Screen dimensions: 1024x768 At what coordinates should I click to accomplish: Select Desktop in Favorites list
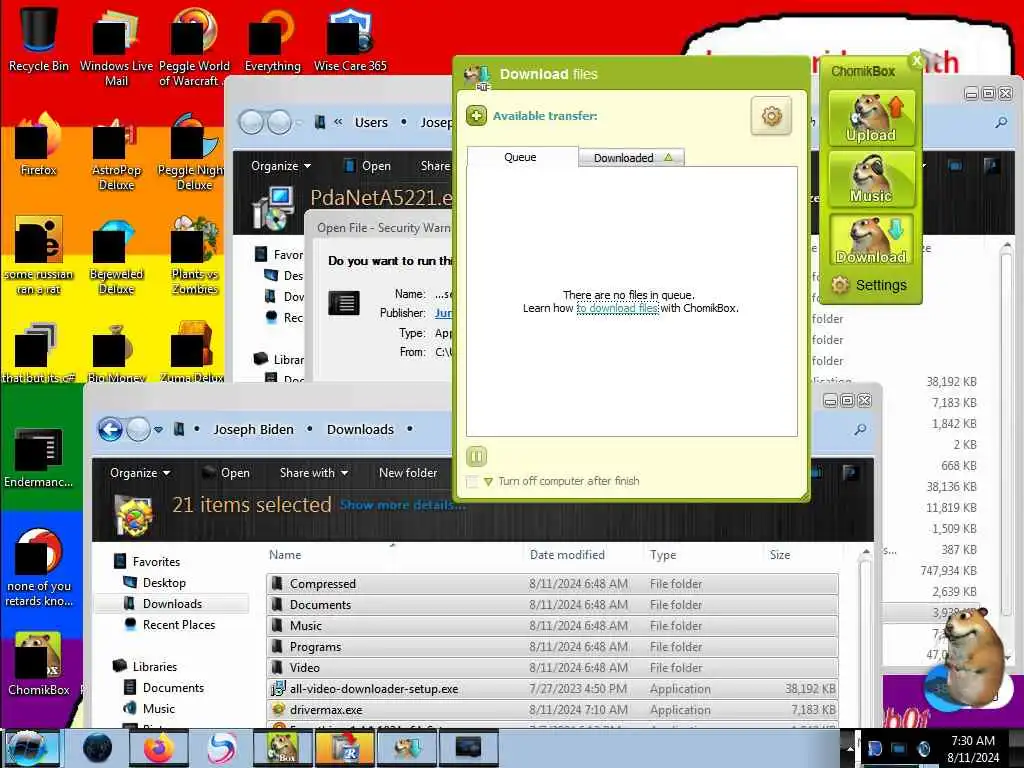coord(164,583)
